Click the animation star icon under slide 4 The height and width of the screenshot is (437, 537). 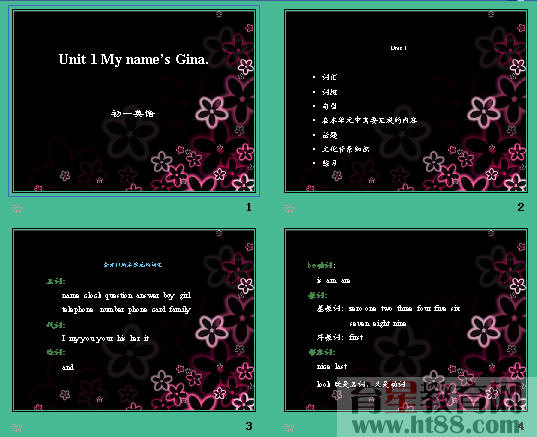click(x=289, y=428)
